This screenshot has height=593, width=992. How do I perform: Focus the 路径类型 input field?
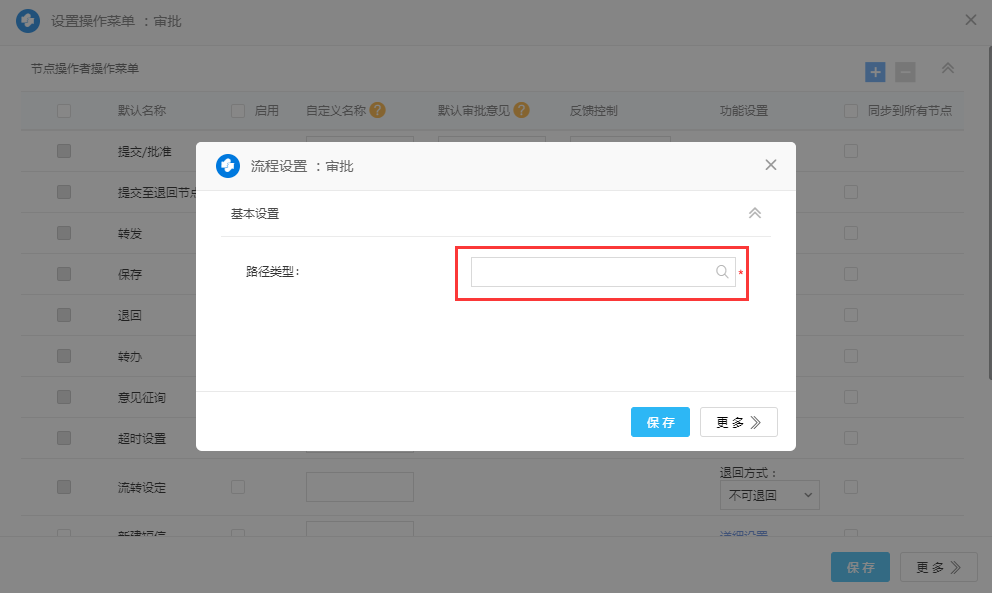592,272
